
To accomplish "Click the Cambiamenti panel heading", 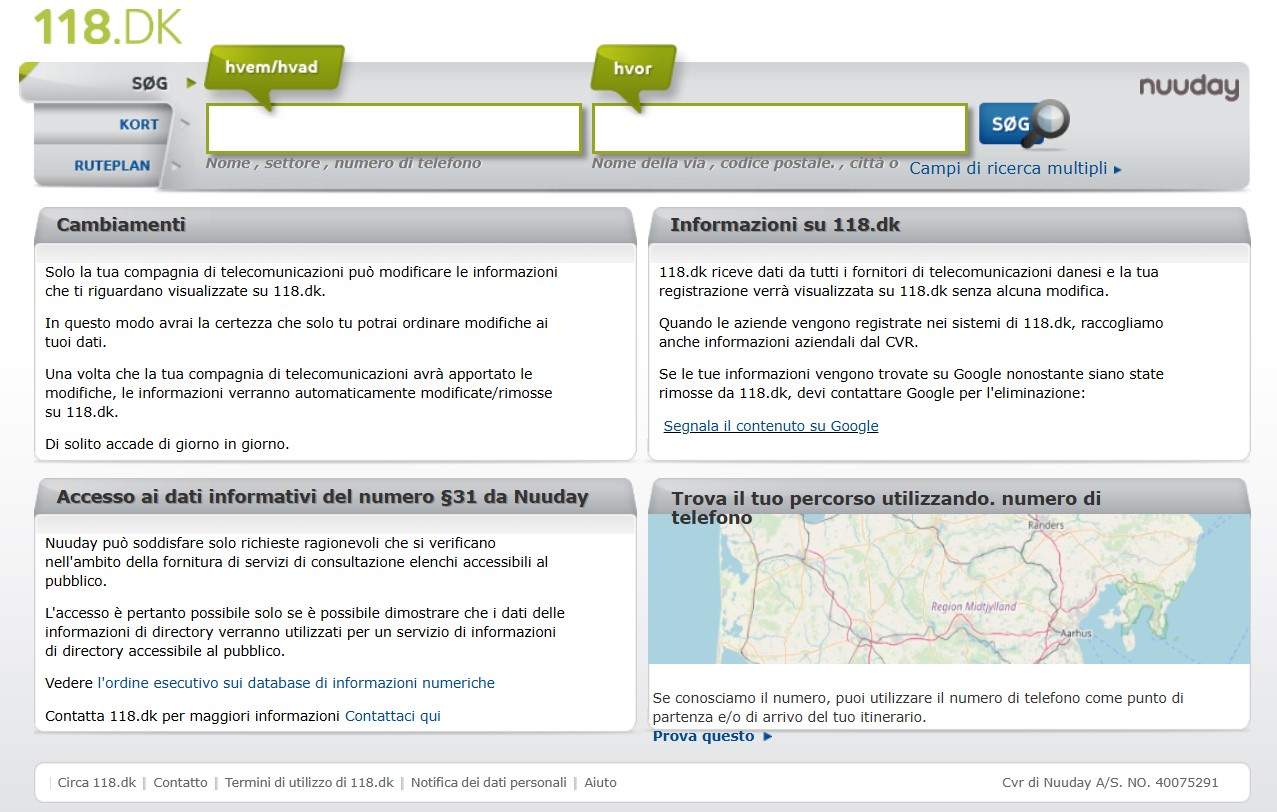I will point(121,225).
